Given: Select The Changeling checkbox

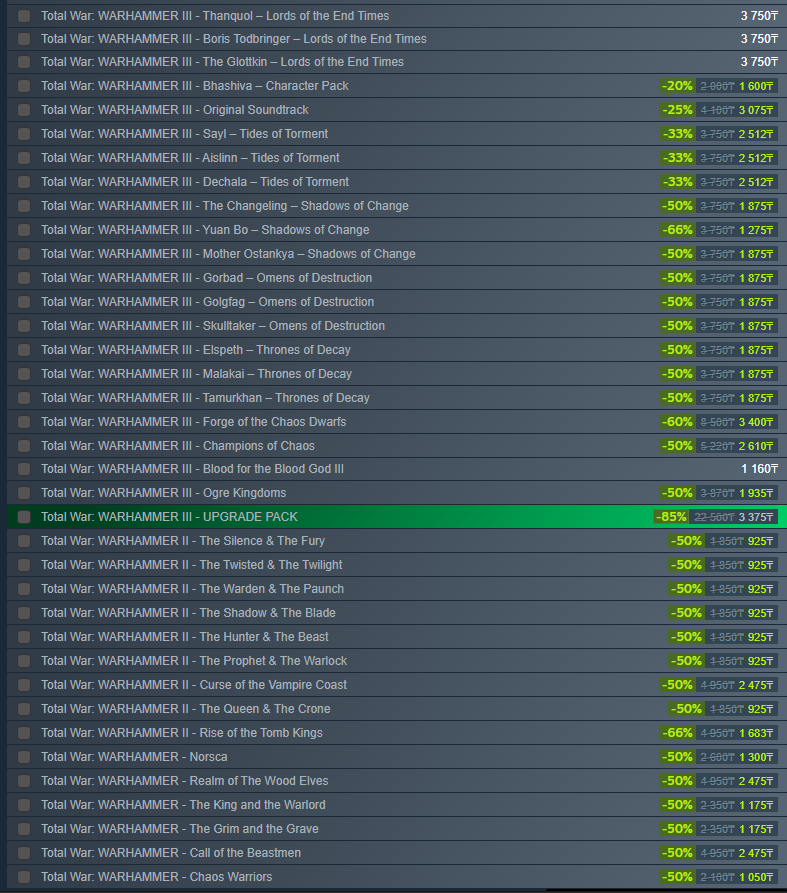Looking at the screenshot, I should 24,206.
